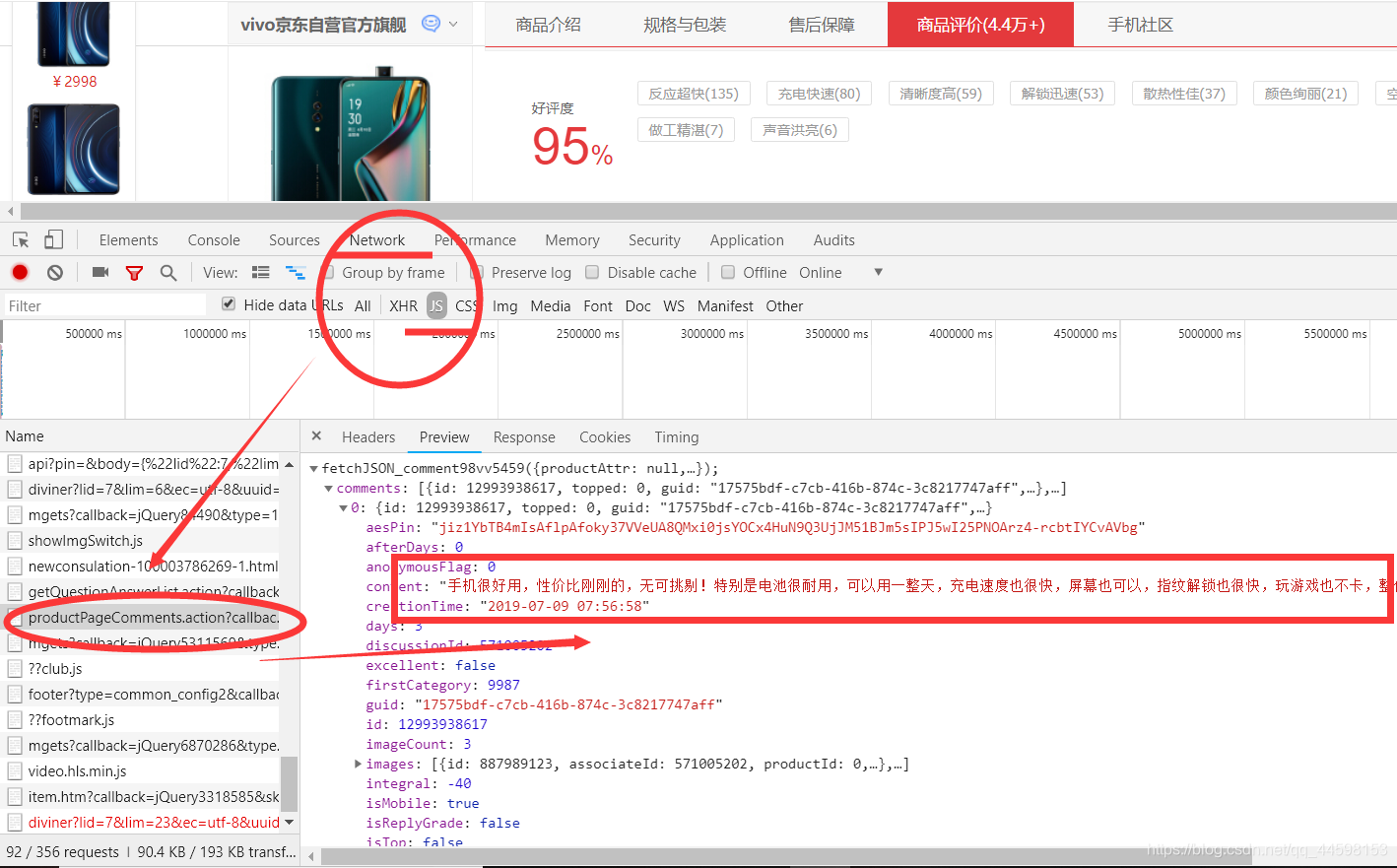1397x868 pixels.
Task: Click the inspect element cursor icon
Action: [x=21, y=239]
